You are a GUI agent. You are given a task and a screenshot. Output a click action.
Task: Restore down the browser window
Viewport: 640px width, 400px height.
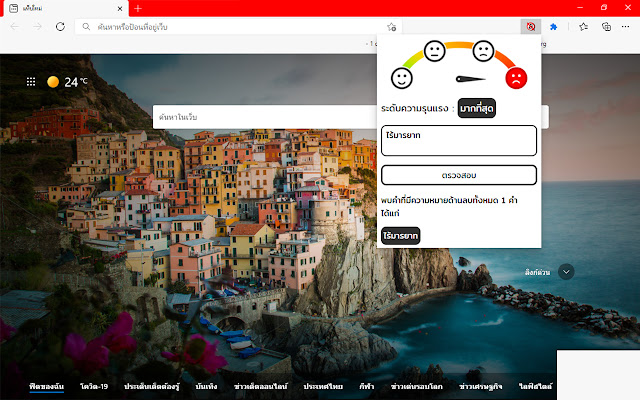pyautogui.click(x=604, y=8)
